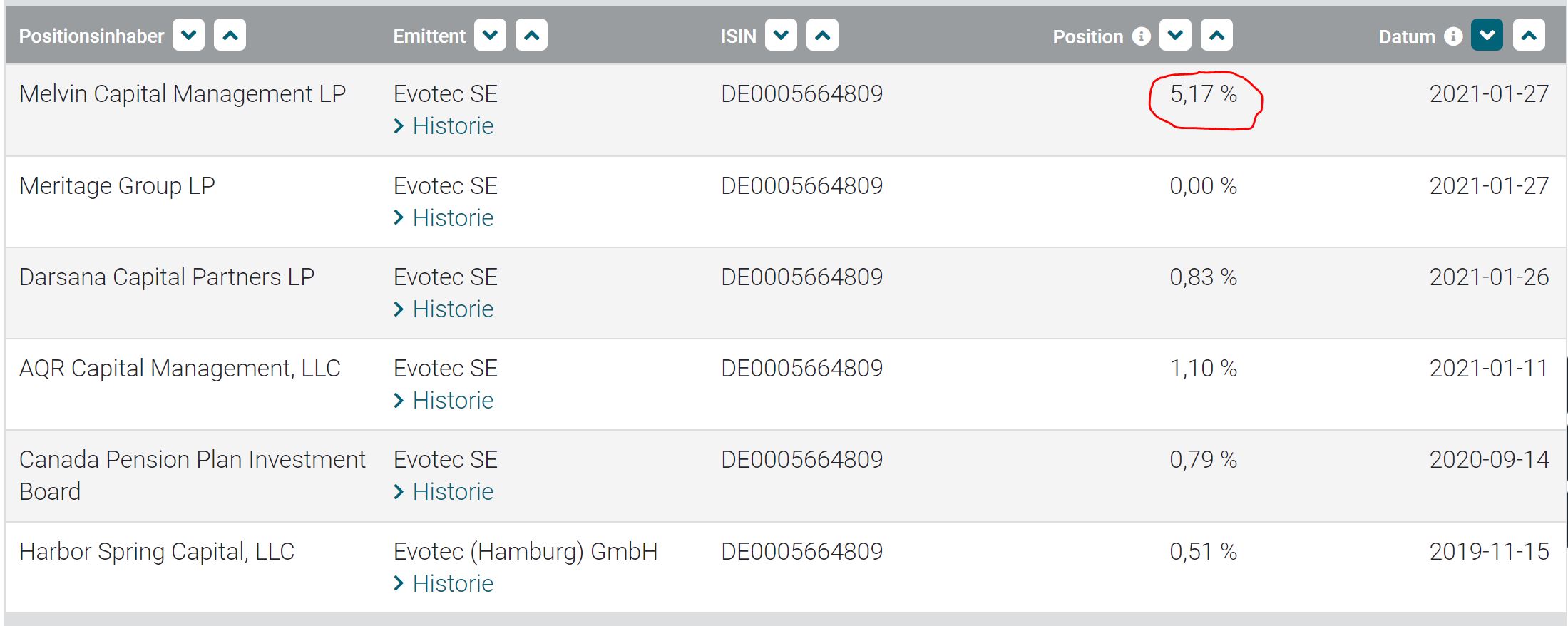Sort Position column descending
This screenshot has height=626, width=1568.
pos(1175,35)
